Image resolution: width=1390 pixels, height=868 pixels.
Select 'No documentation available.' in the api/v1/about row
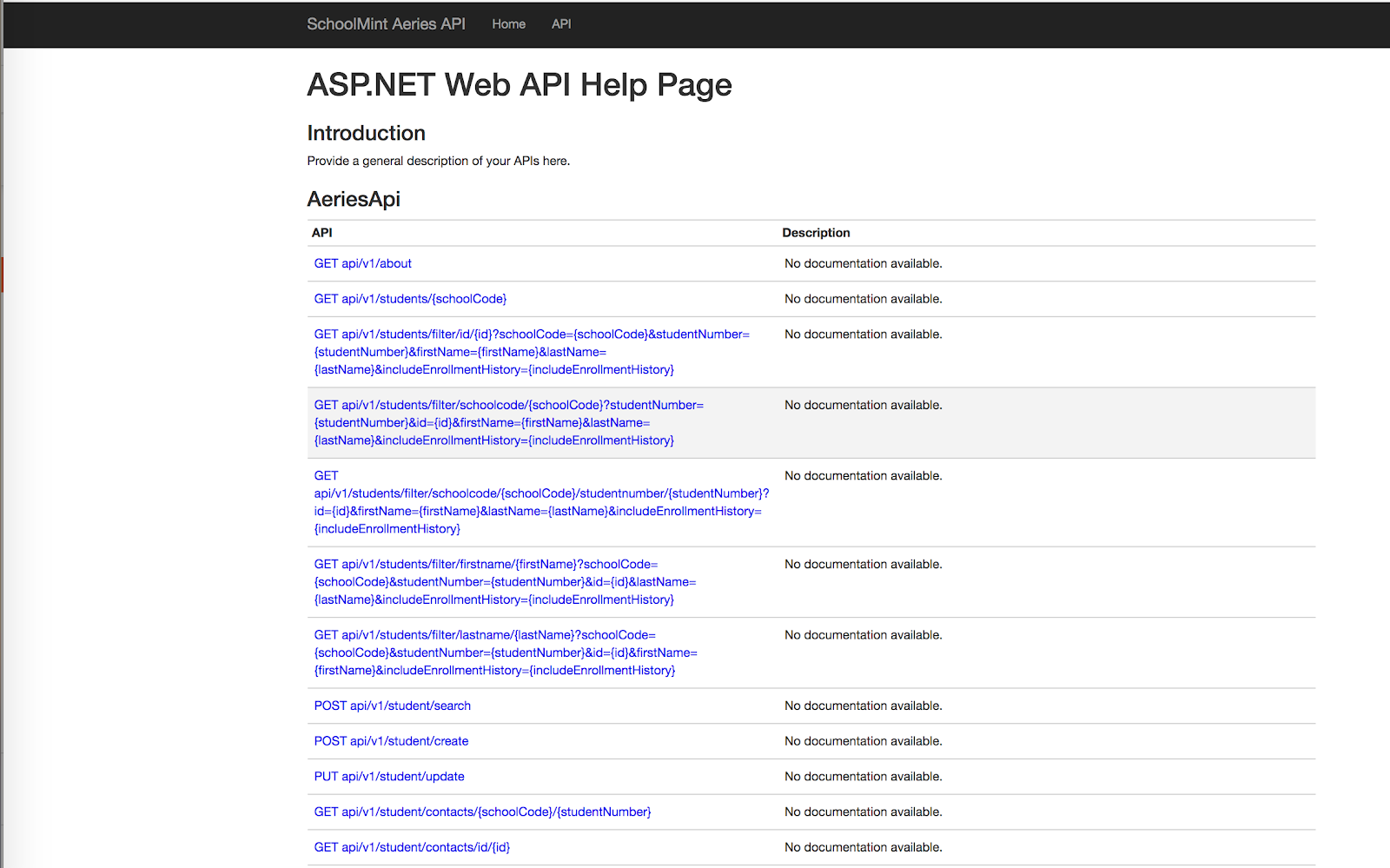point(864,263)
